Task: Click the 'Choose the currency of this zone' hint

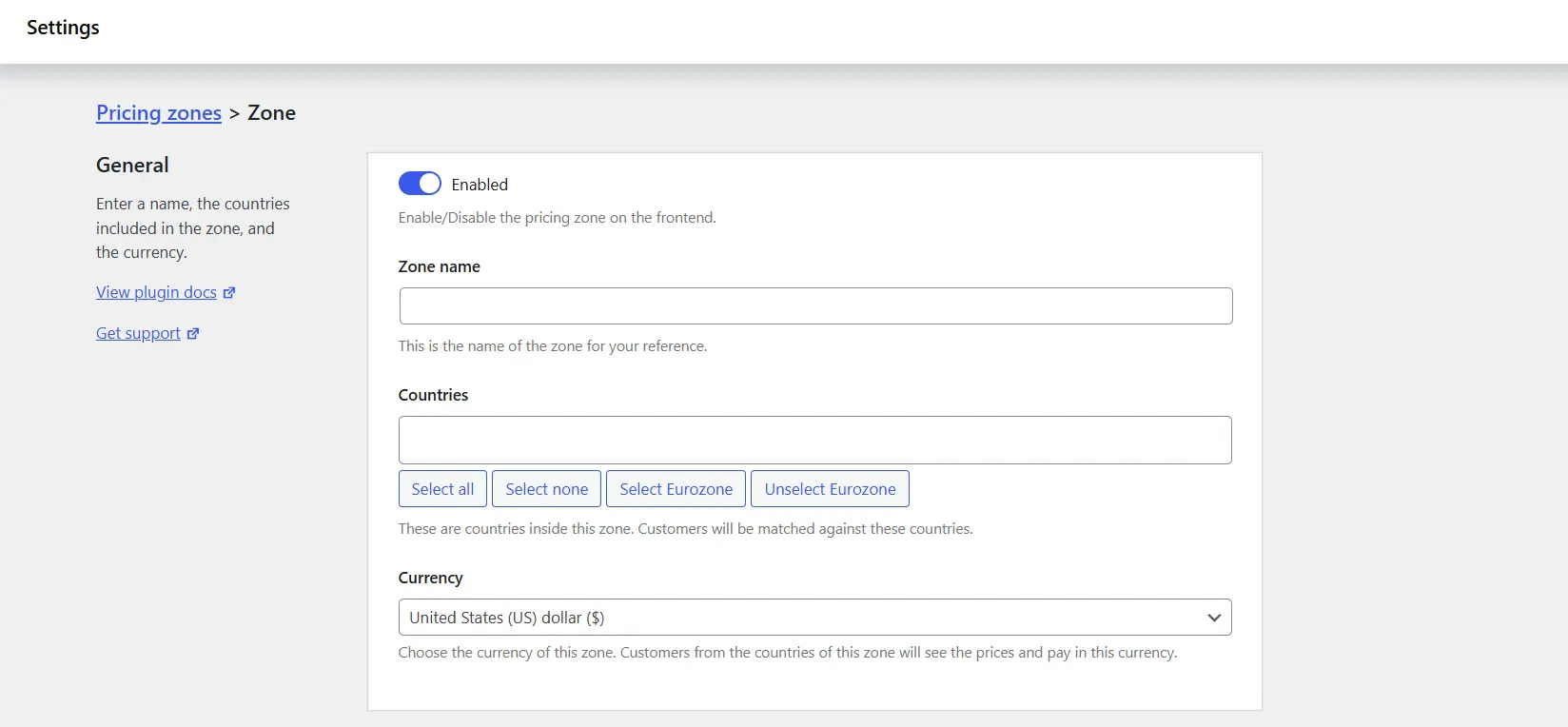Action: click(788, 653)
